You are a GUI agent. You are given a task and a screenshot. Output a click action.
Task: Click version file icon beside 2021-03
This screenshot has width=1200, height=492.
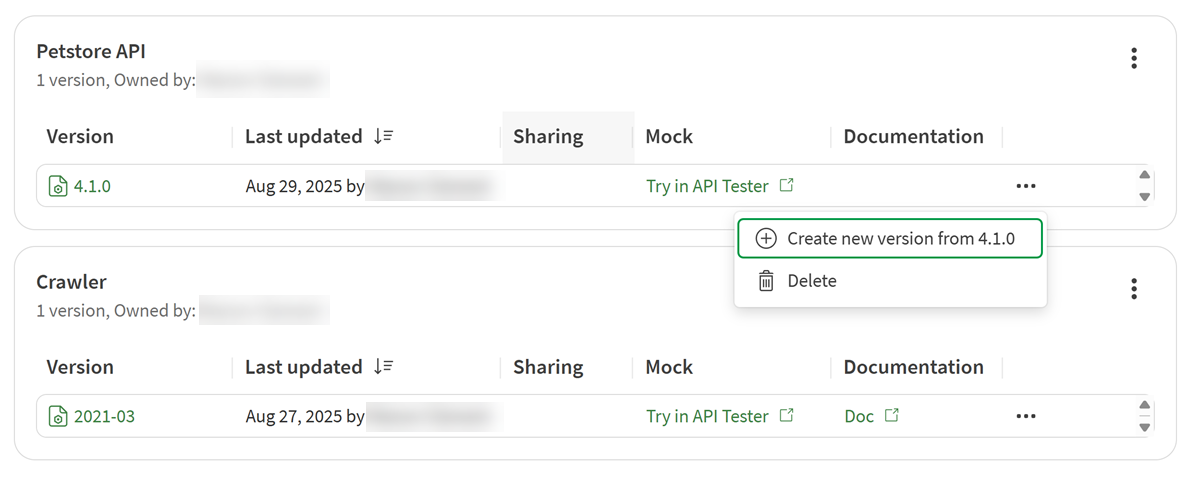tap(58, 417)
